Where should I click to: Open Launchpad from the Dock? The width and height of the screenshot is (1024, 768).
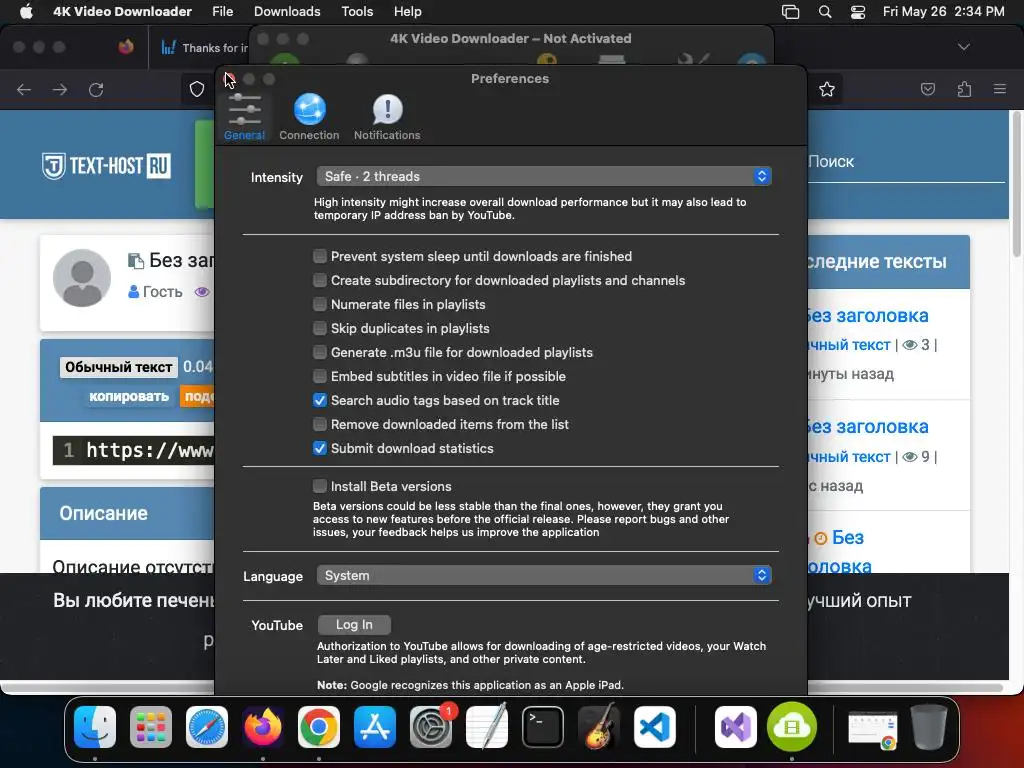tap(151, 727)
